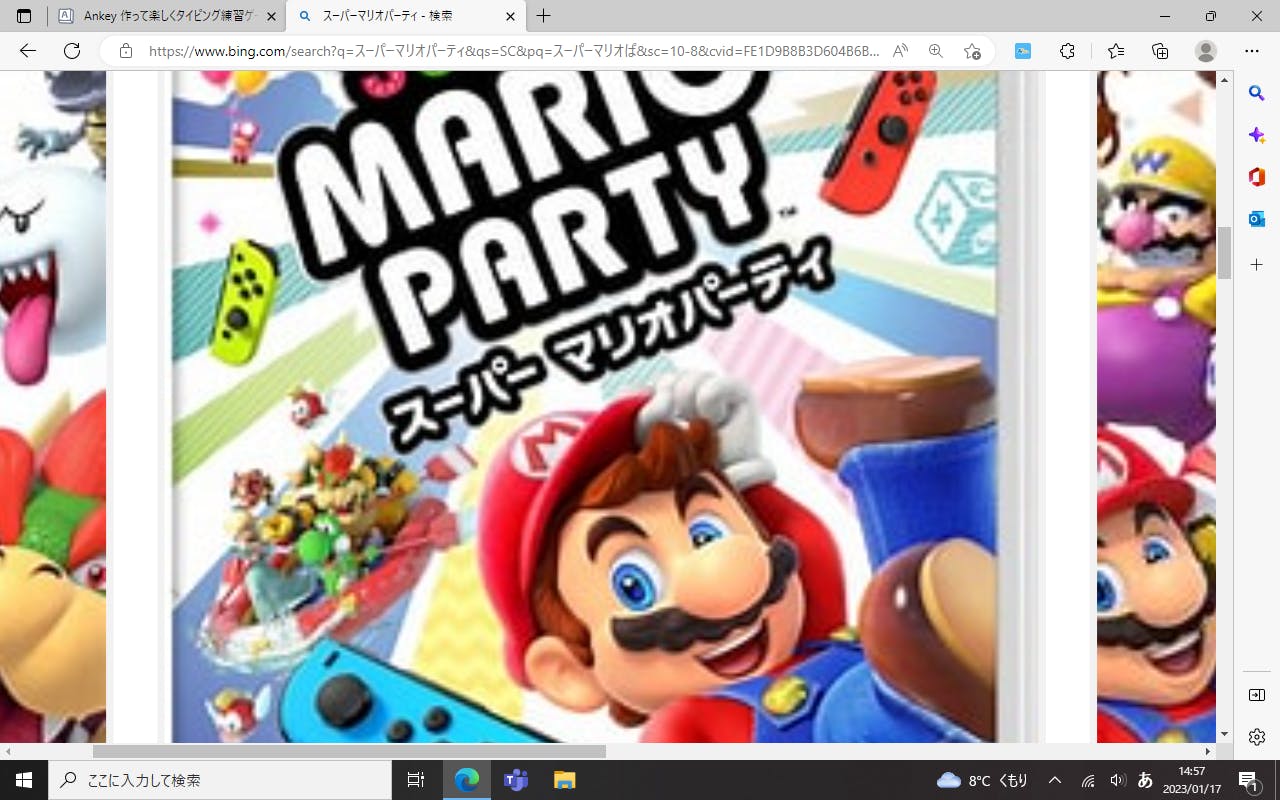
Task: Open the Microsoft 365 Office sidebar icon
Action: click(1257, 177)
